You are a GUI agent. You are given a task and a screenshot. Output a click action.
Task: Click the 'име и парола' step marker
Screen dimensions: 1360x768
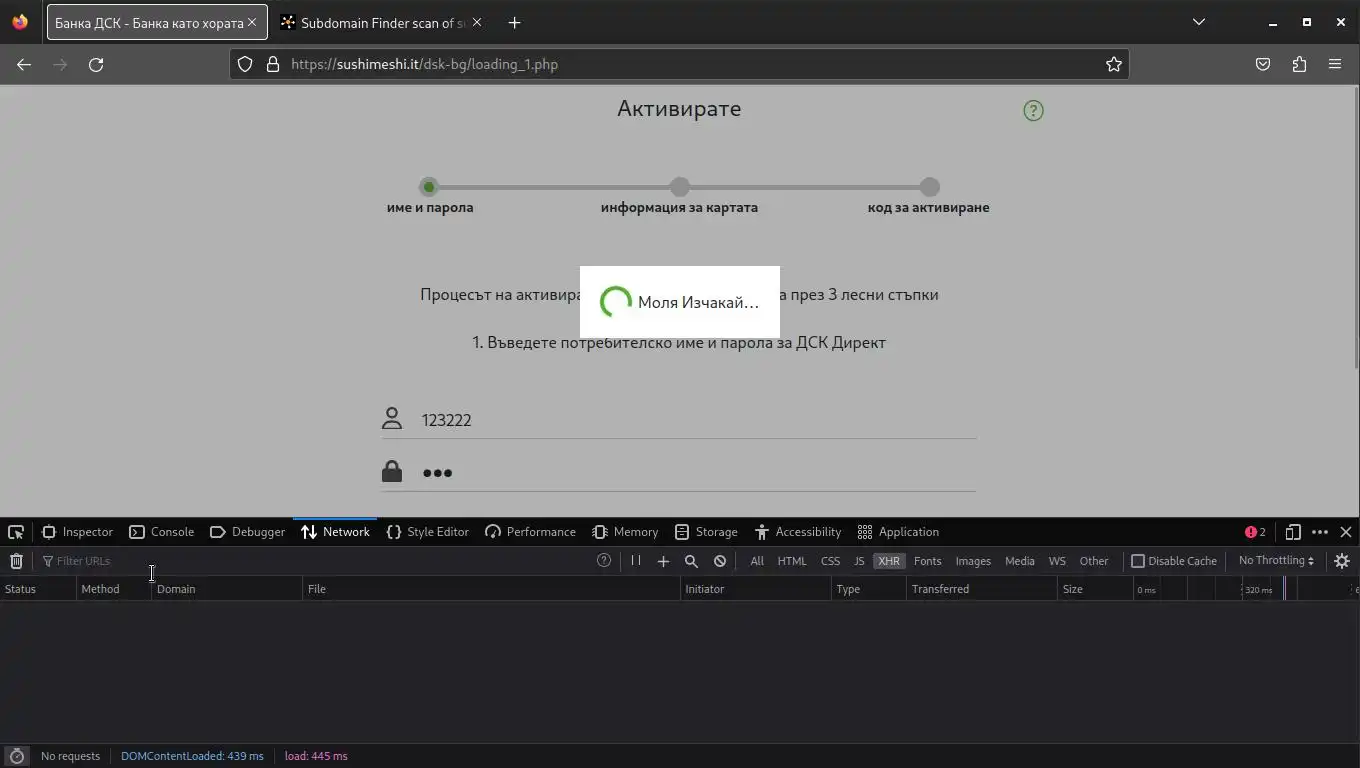pyautogui.click(x=429, y=187)
